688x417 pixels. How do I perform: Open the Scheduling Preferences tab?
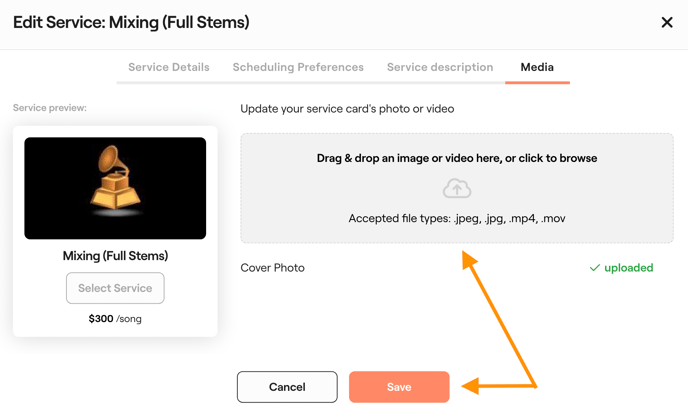(298, 67)
